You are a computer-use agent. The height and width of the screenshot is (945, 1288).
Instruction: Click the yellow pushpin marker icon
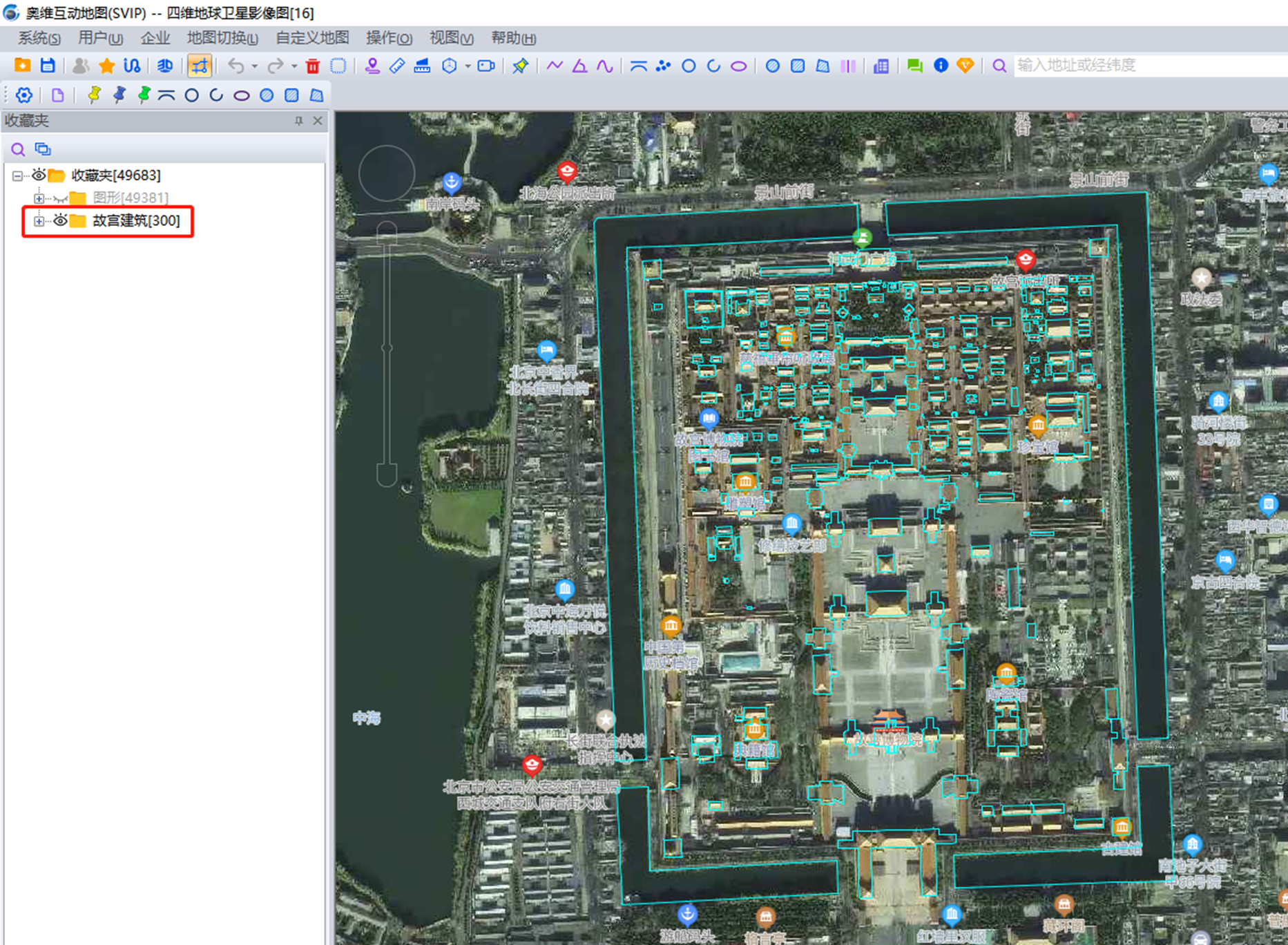click(94, 95)
